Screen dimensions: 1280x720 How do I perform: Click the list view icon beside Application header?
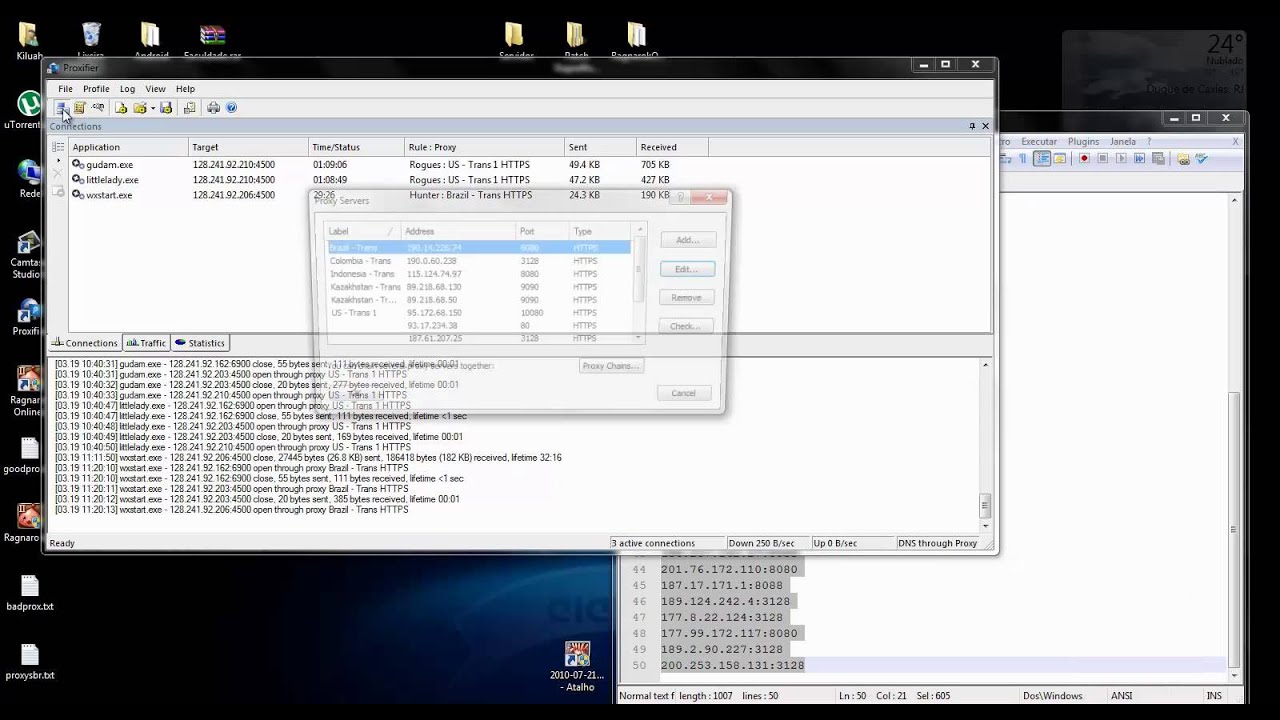58,147
